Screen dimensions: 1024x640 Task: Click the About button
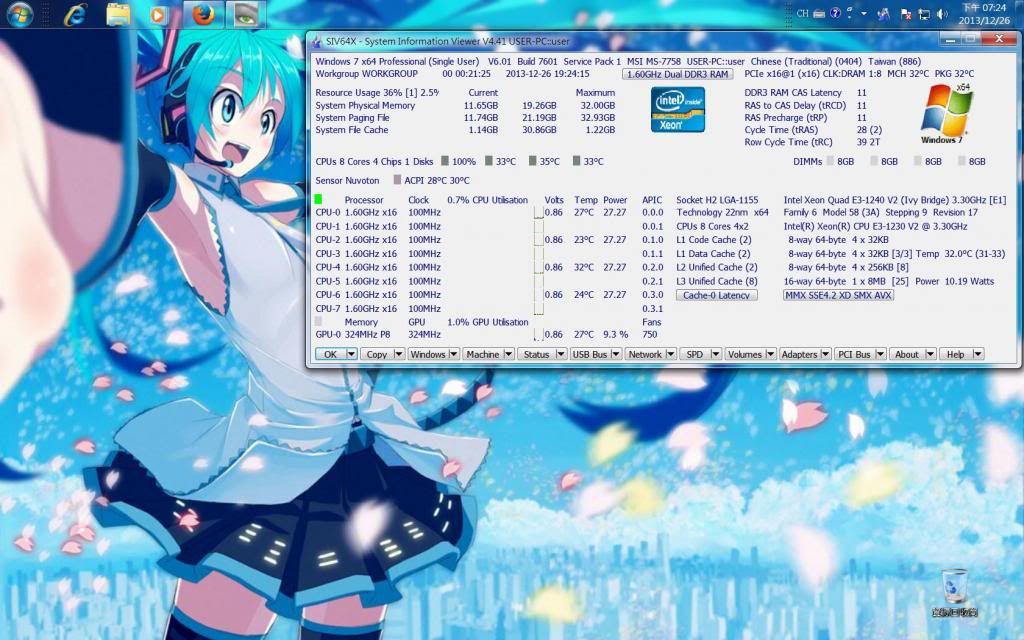[906, 354]
